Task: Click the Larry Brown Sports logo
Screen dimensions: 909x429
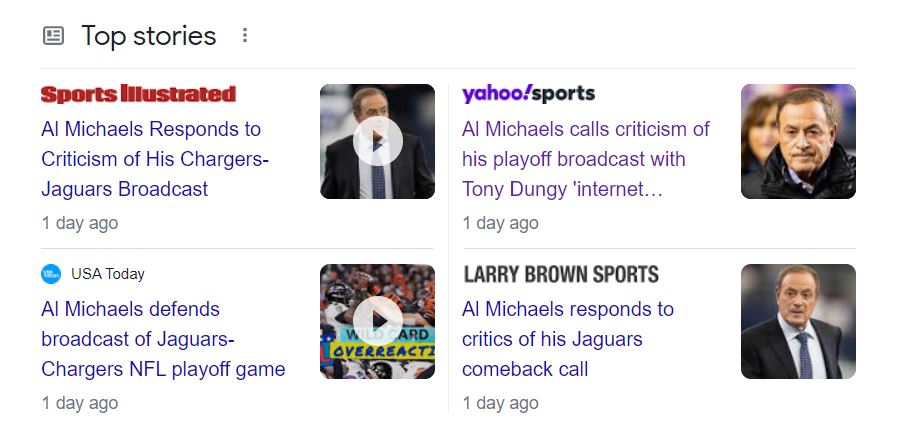Action: point(561,274)
